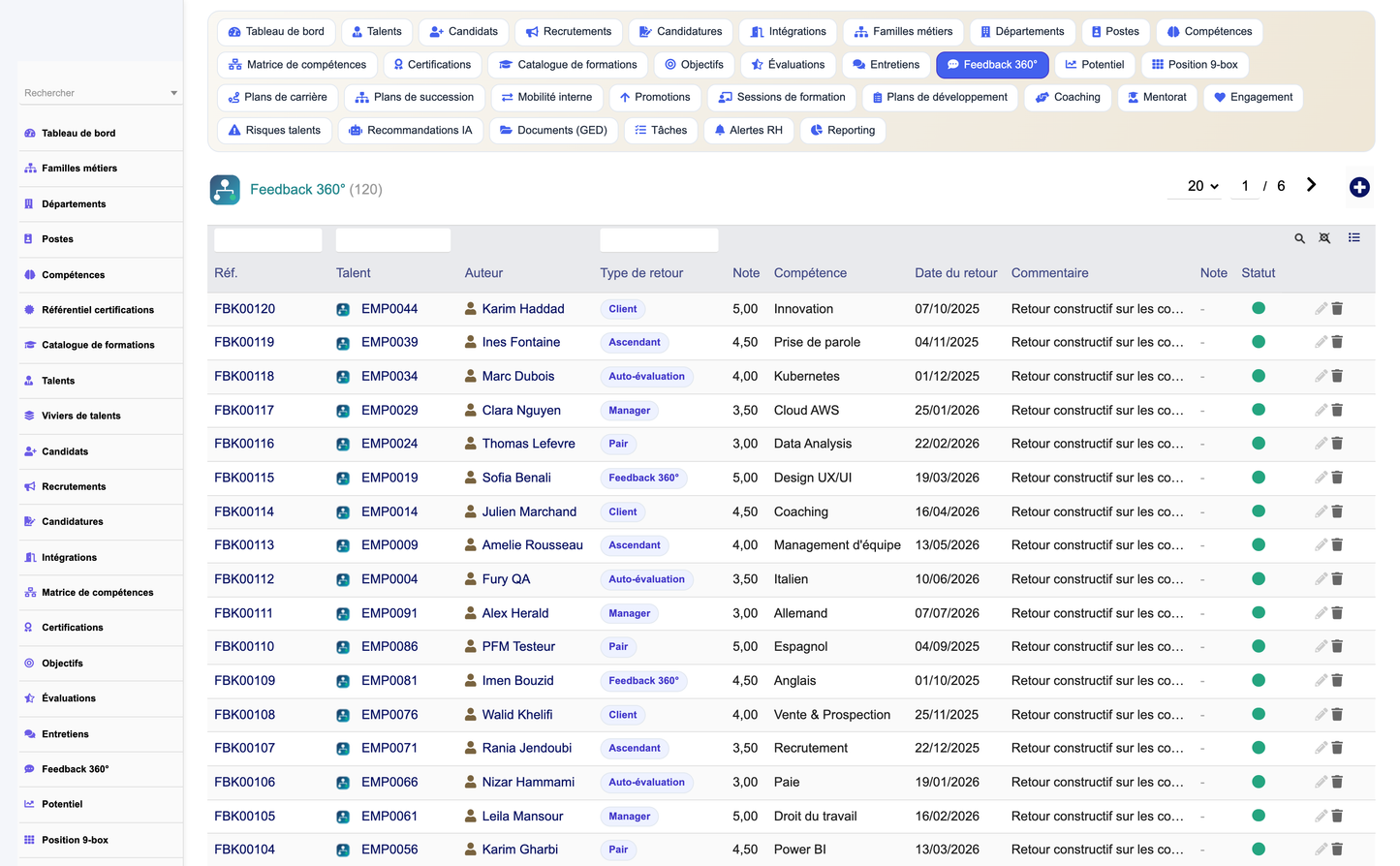Go to next page chevron arrow
This screenshot has height=866, width=1400.
click(1311, 185)
